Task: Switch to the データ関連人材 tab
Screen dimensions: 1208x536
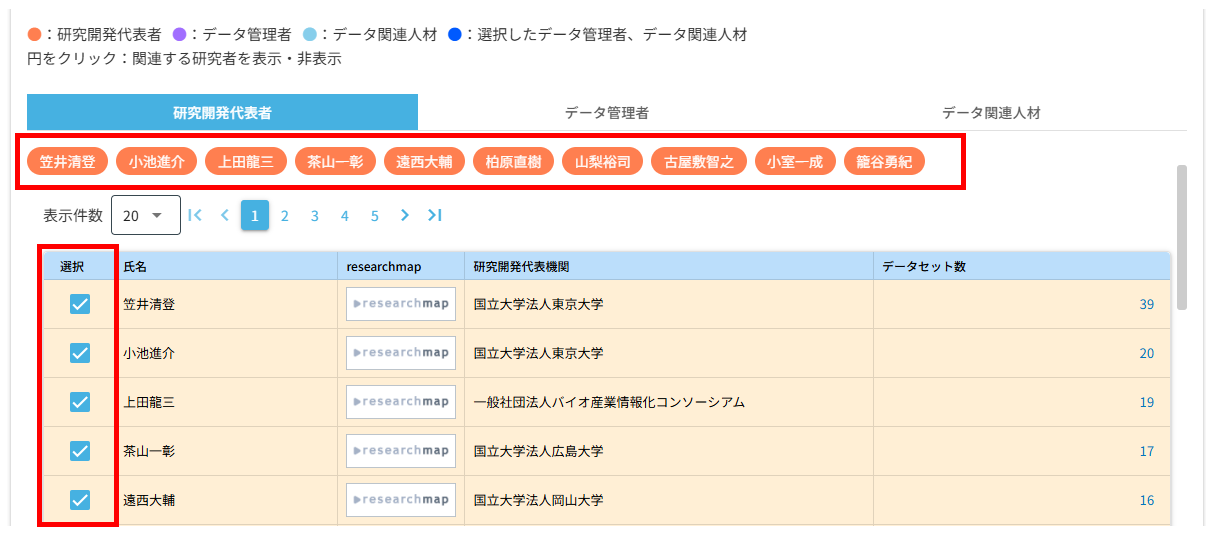Action: click(990, 113)
